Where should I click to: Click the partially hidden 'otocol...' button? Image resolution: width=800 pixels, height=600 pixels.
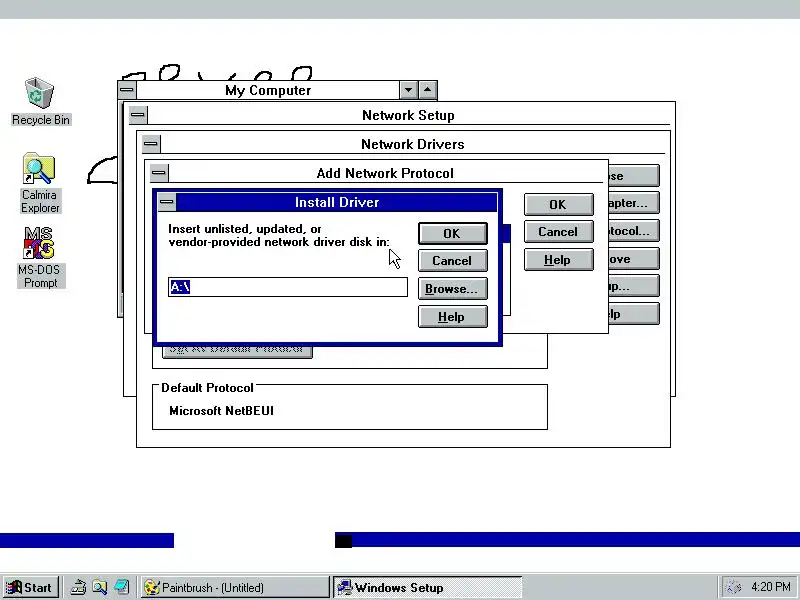(634, 231)
